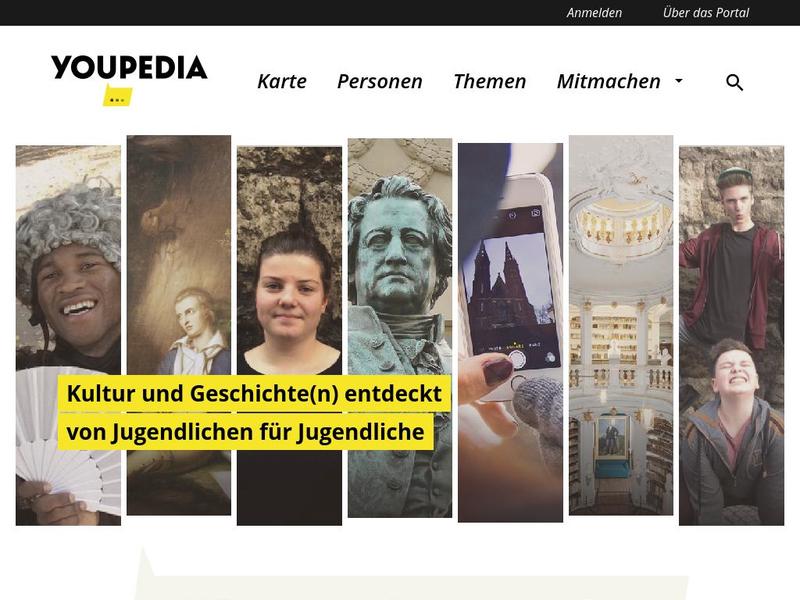
Task: Click the pale speech bubble at page bottom
Action: [x=411, y=577]
